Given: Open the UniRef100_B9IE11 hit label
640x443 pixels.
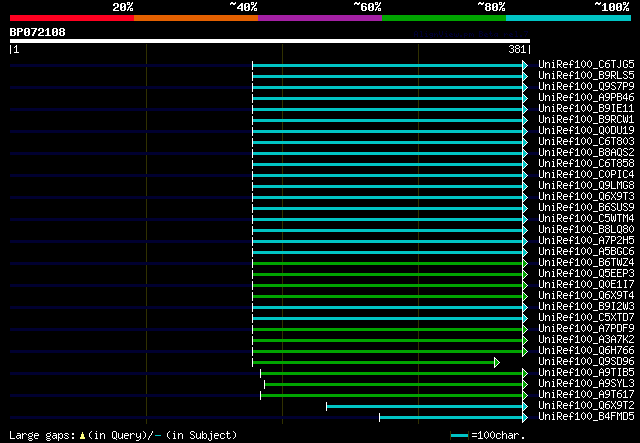Looking at the screenshot, I should click(x=586, y=108).
